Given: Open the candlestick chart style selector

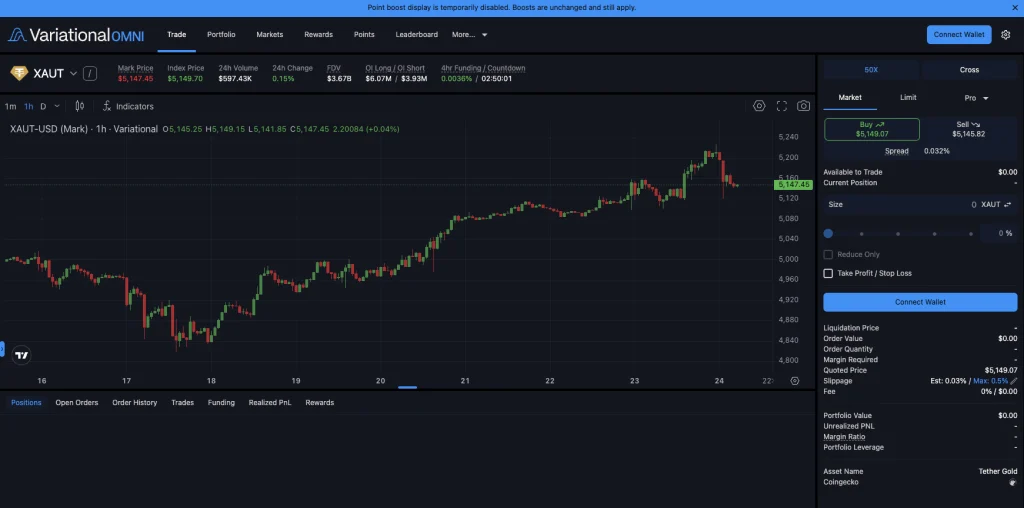Looking at the screenshot, I should point(80,106).
